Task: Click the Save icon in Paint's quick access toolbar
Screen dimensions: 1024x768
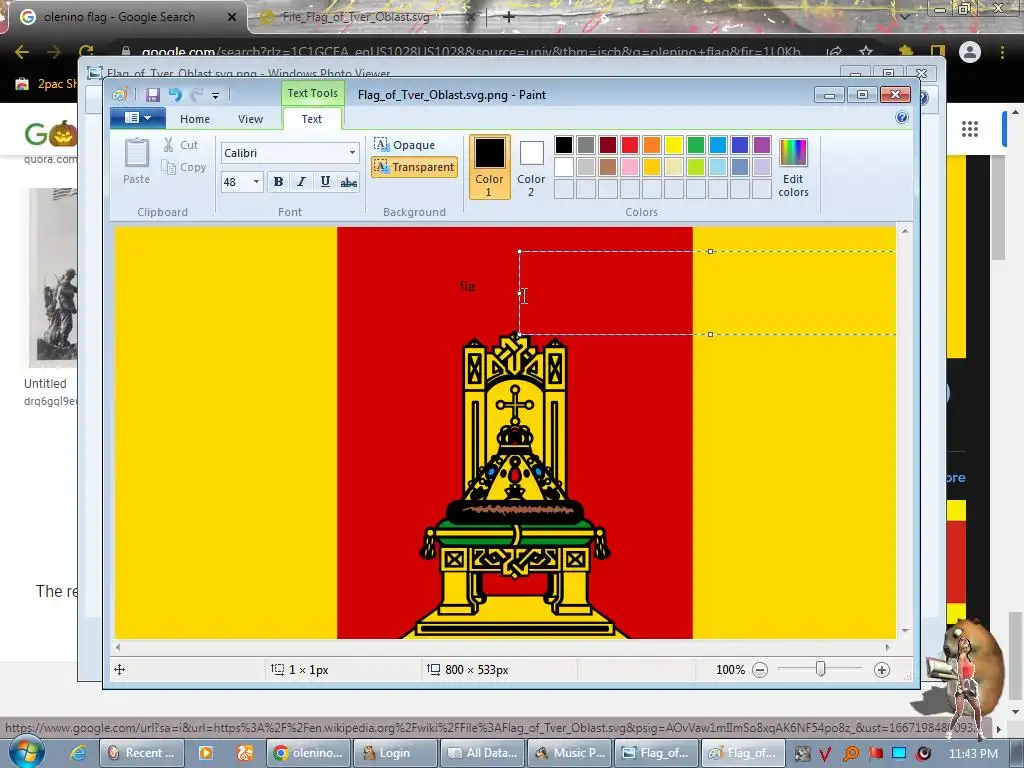Action: point(152,95)
